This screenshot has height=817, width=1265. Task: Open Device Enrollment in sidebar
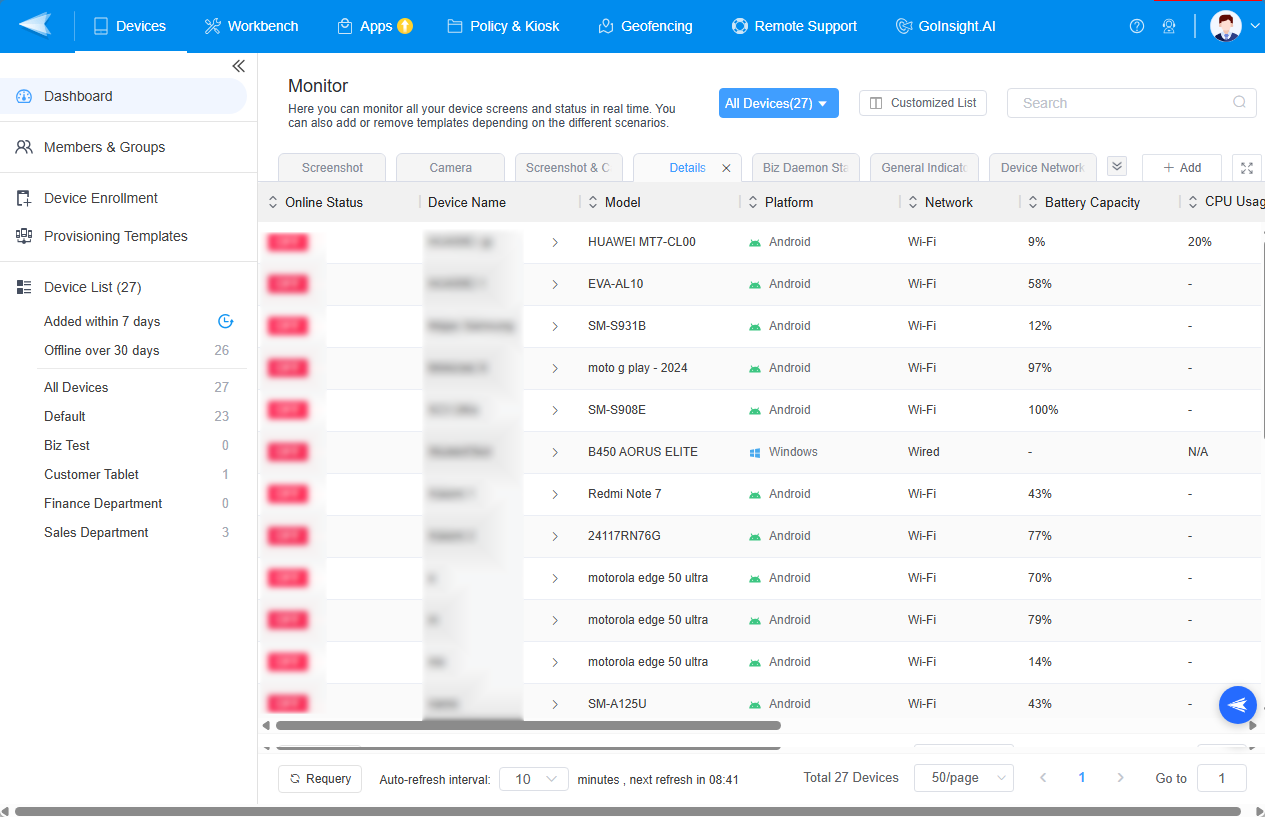coord(123,198)
